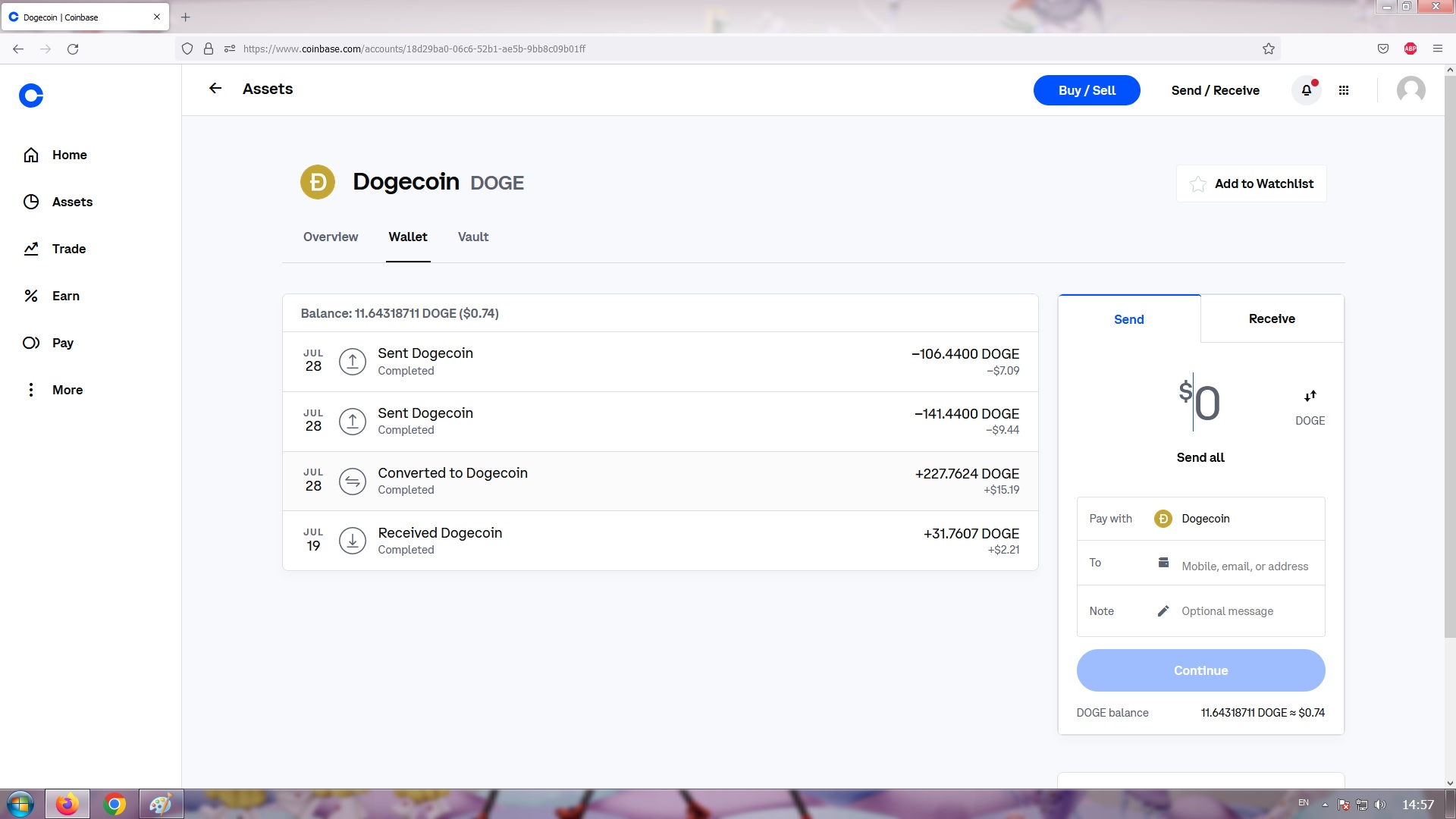
Task: Click the taskbar clock 14:57
Action: tap(1417, 805)
